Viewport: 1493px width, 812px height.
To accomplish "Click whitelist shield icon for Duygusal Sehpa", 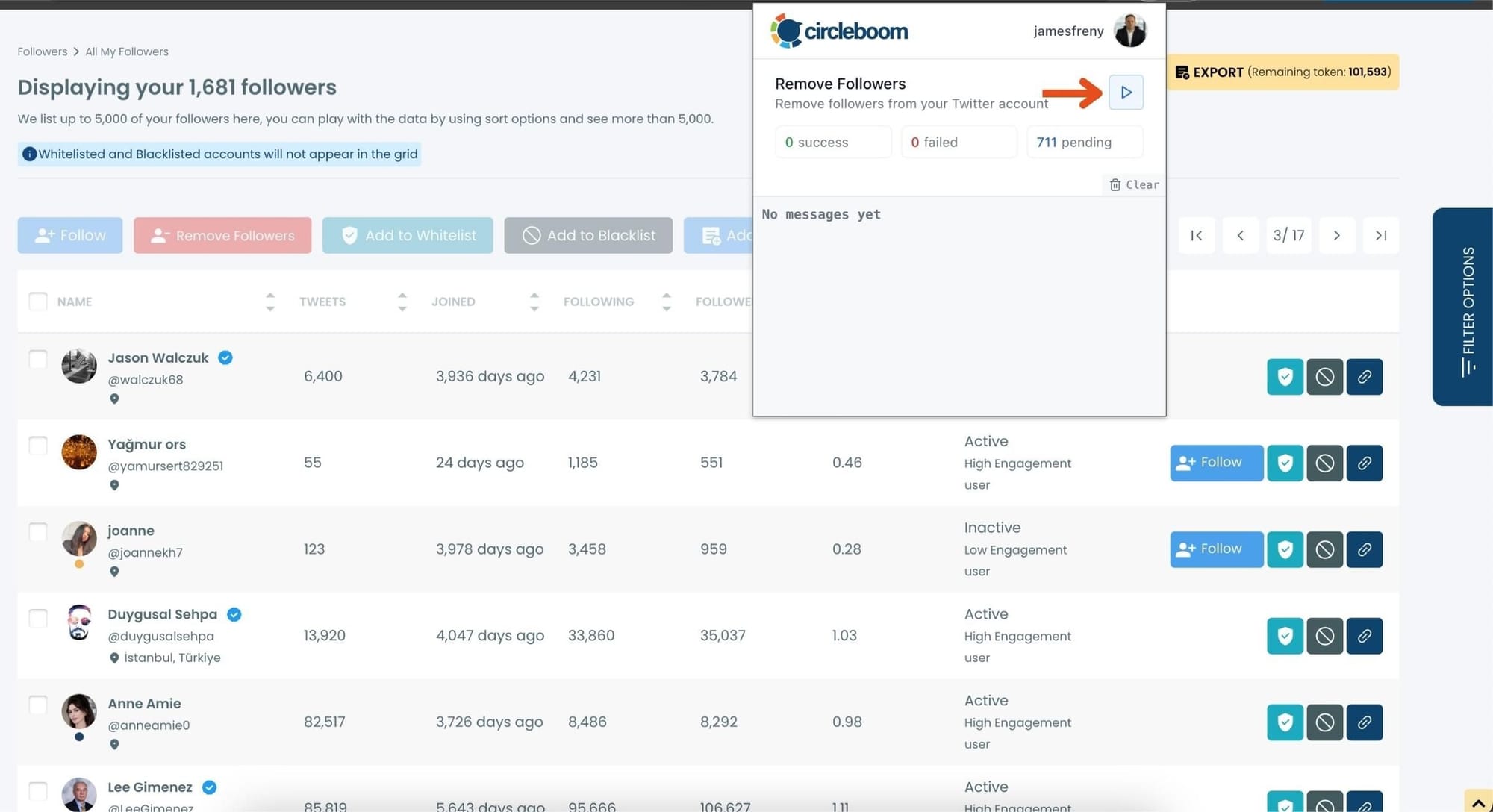I will click(1285, 636).
